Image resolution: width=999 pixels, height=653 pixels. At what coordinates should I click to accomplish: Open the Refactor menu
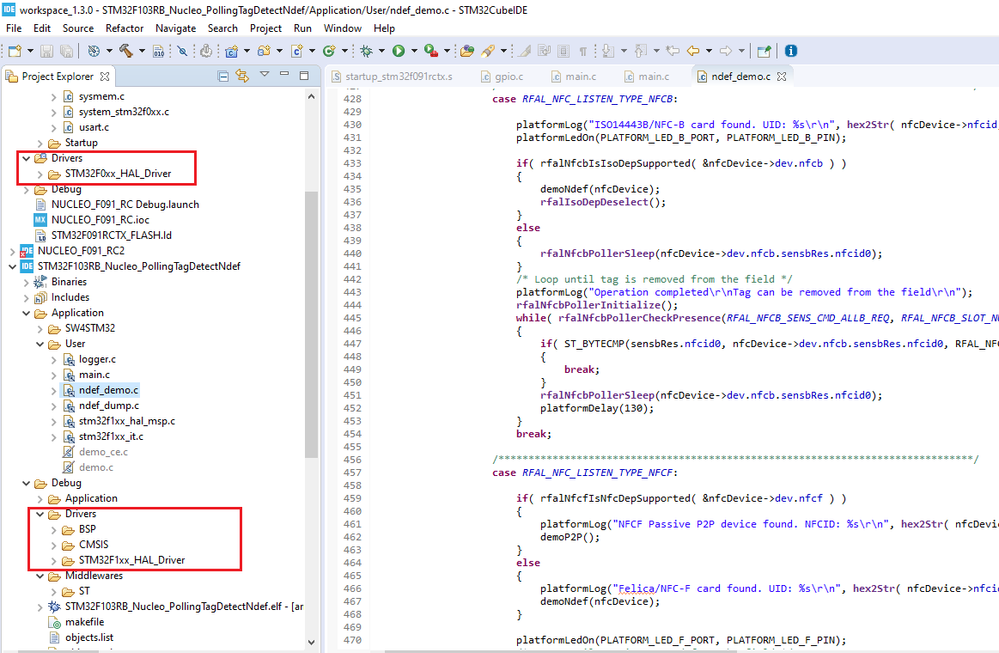coord(124,28)
